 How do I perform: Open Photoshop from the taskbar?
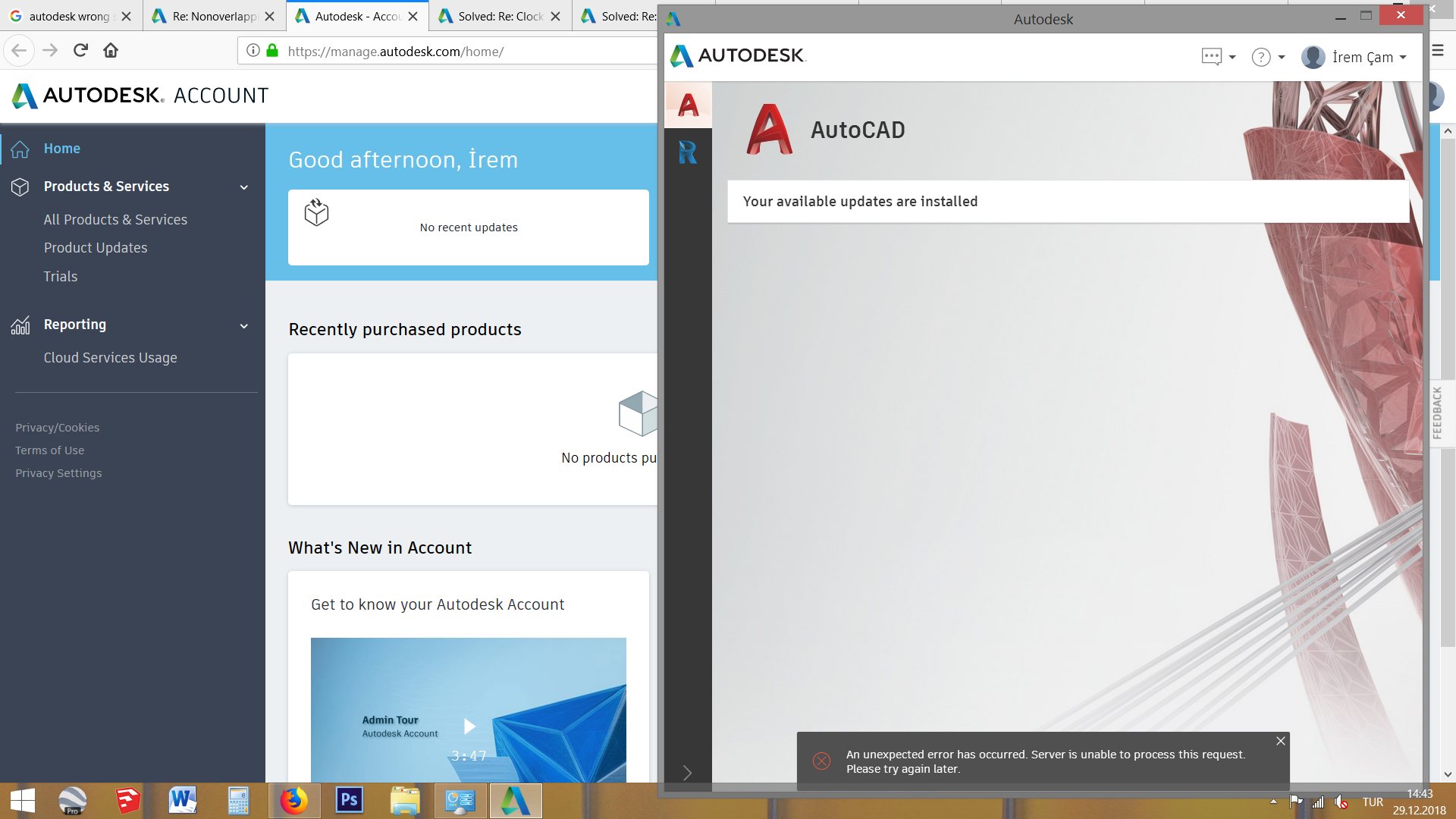[x=349, y=801]
